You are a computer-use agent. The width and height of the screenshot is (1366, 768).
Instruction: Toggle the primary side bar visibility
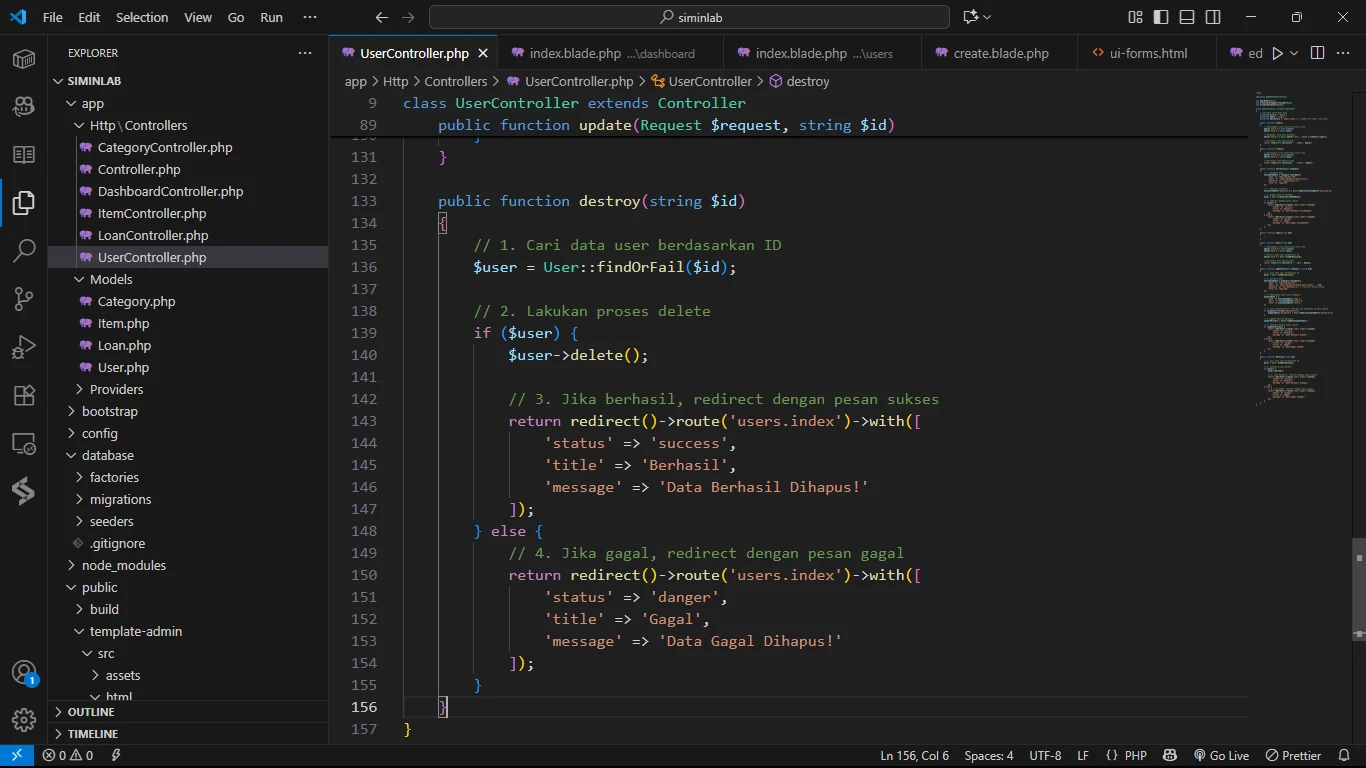point(1161,17)
